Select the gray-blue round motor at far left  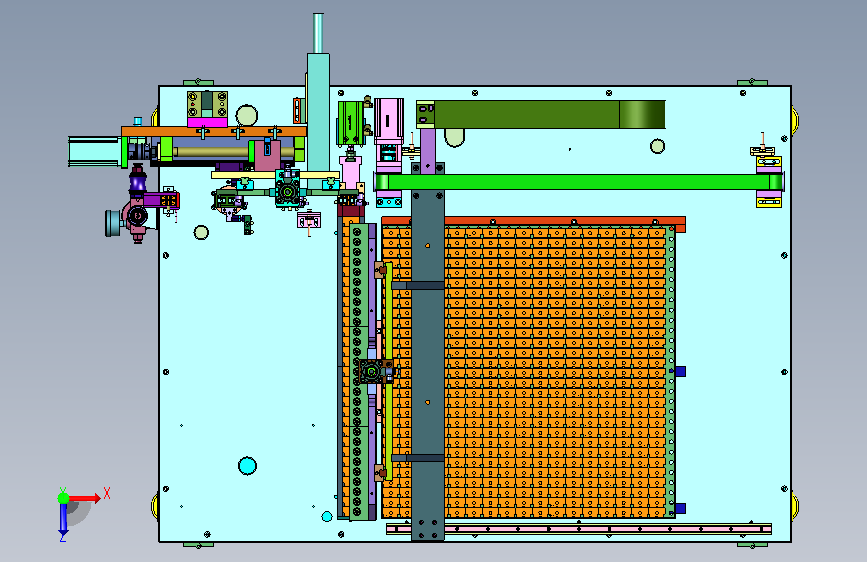pos(114,223)
